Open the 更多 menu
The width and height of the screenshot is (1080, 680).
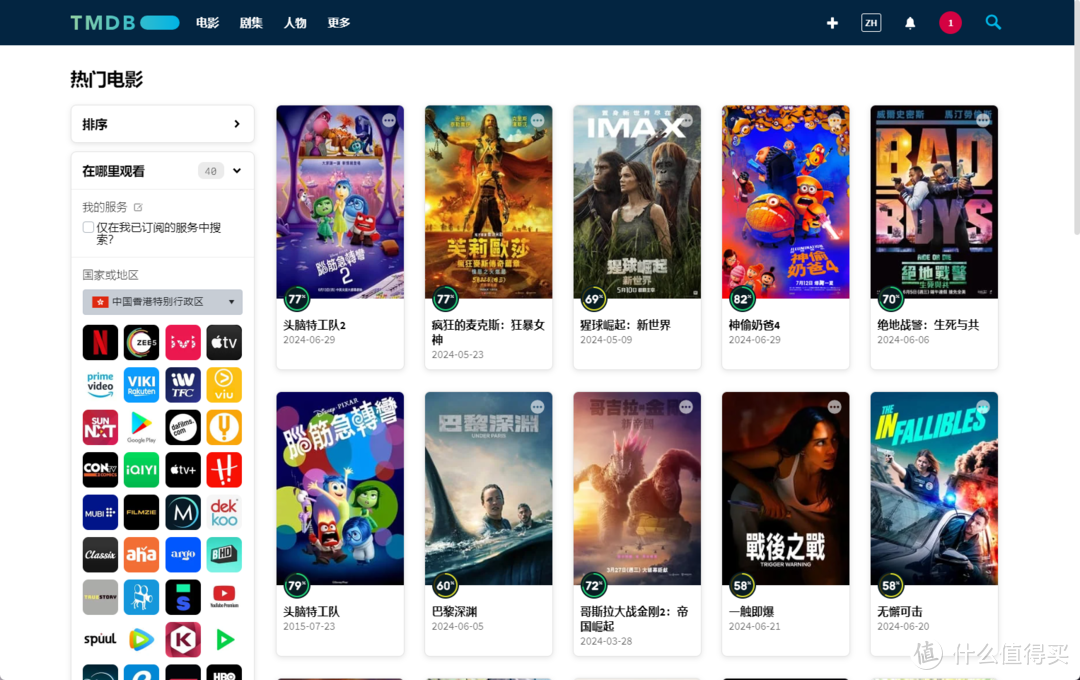coord(339,23)
